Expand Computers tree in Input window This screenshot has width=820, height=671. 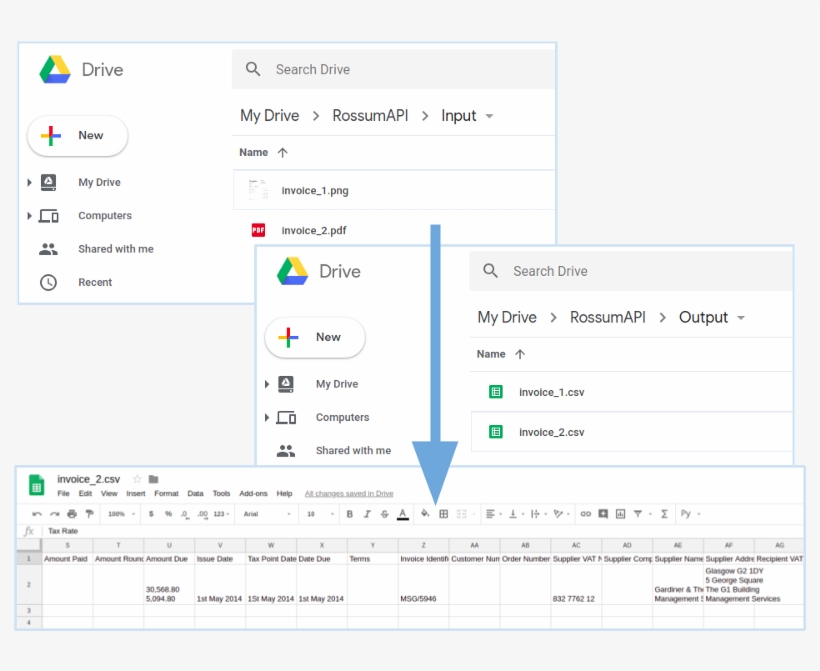(x=29, y=215)
